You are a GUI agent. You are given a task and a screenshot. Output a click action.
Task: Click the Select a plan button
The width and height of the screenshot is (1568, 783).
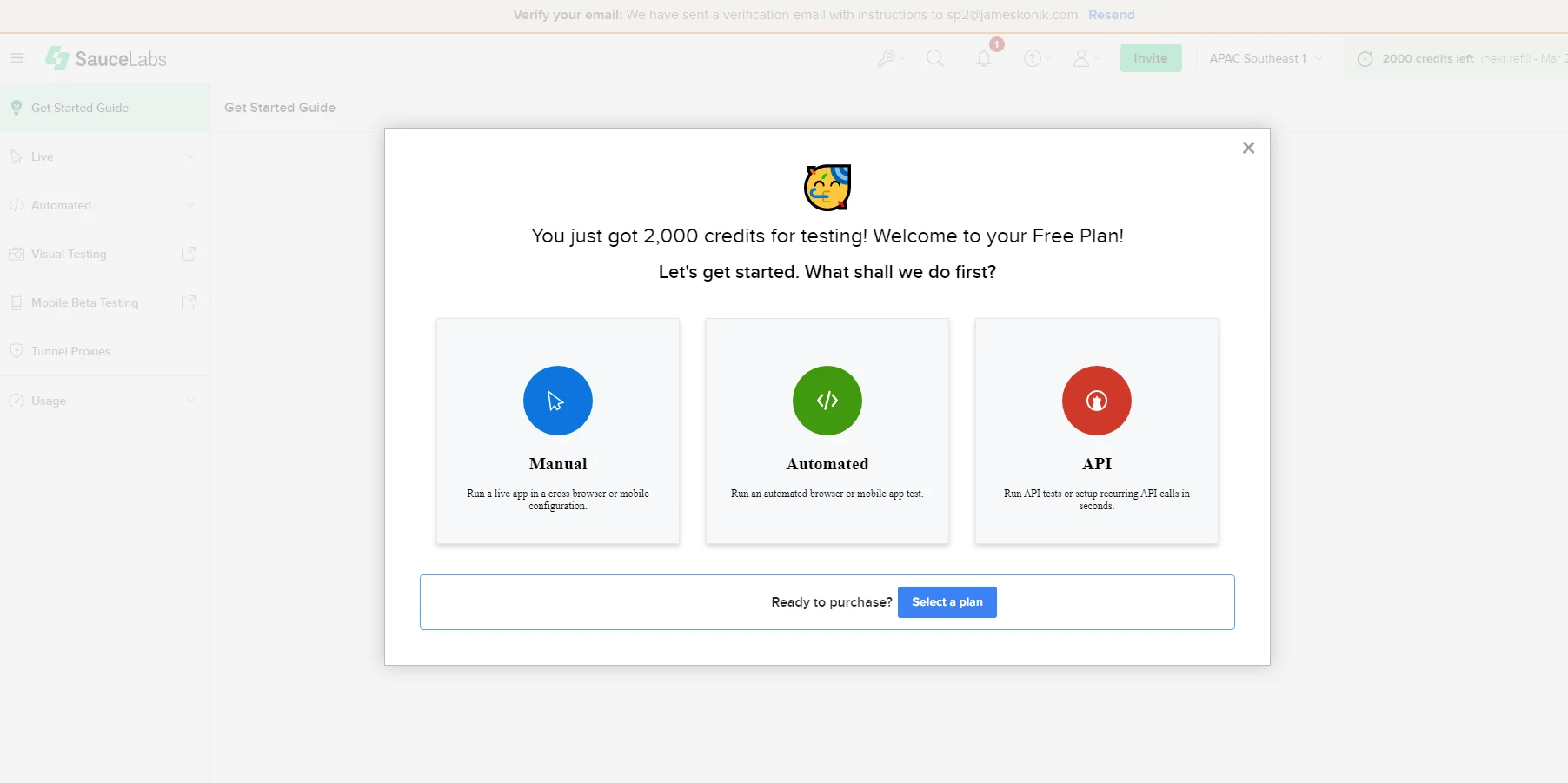click(x=947, y=602)
